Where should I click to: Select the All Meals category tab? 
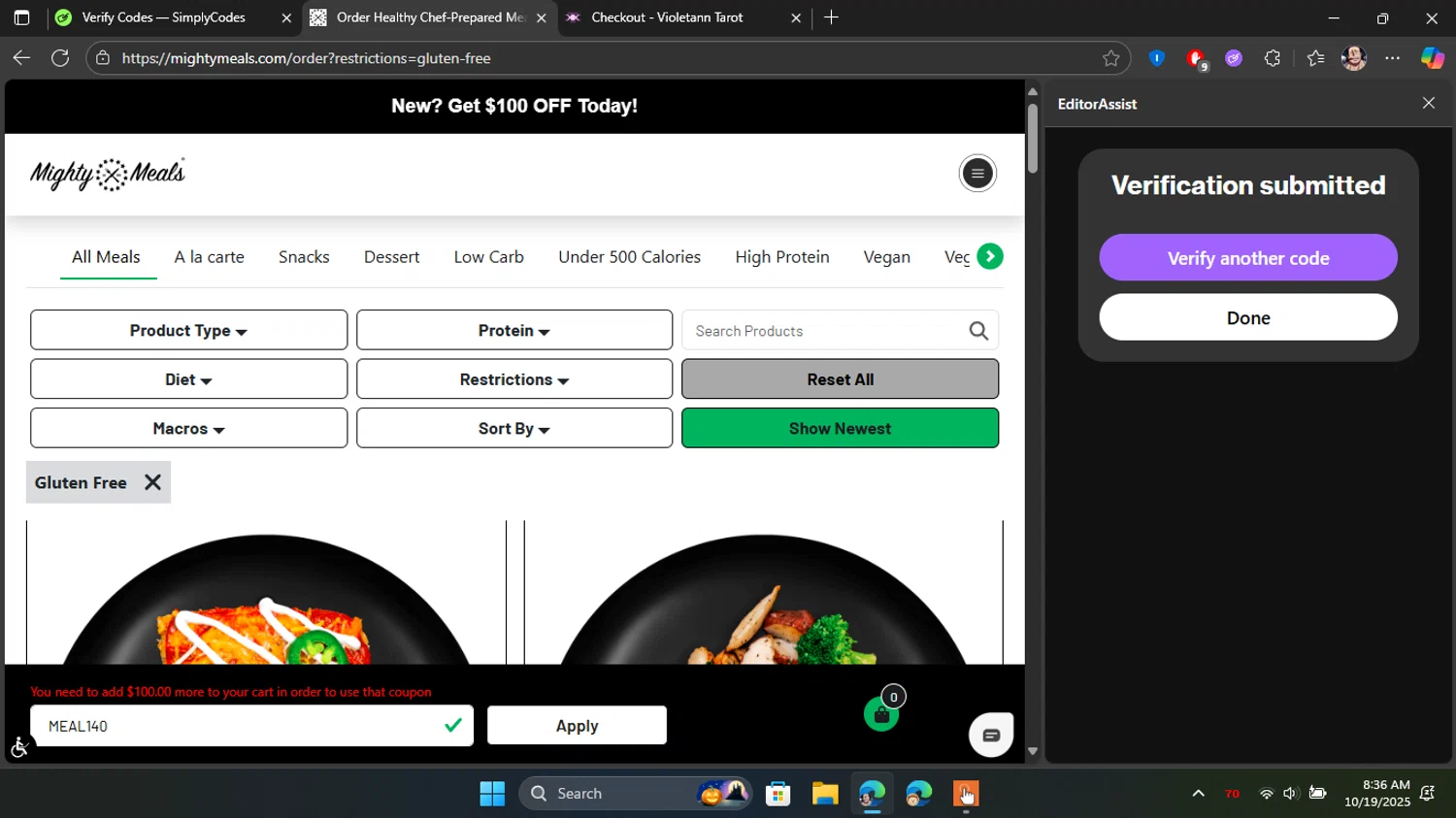tap(106, 257)
